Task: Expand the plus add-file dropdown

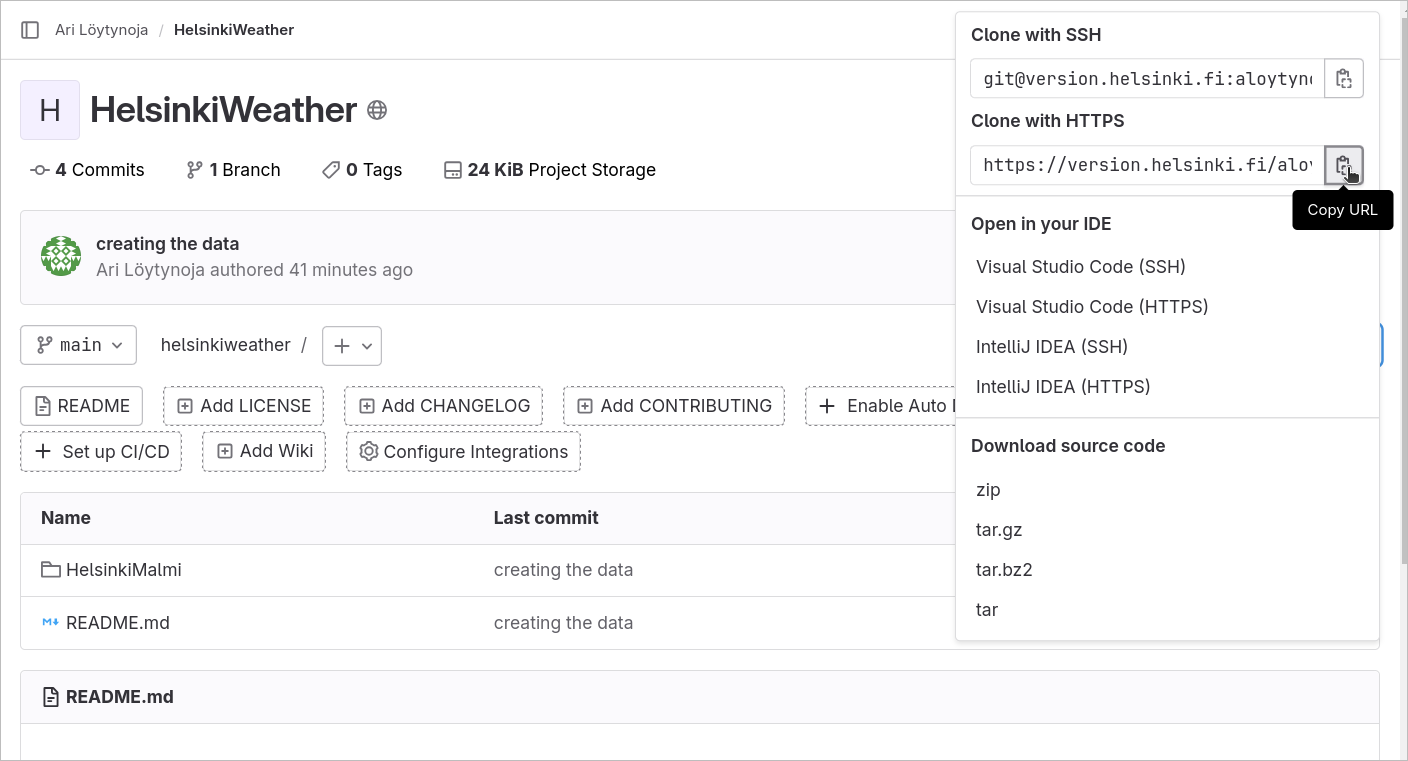Action: pyautogui.click(x=352, y=346)
